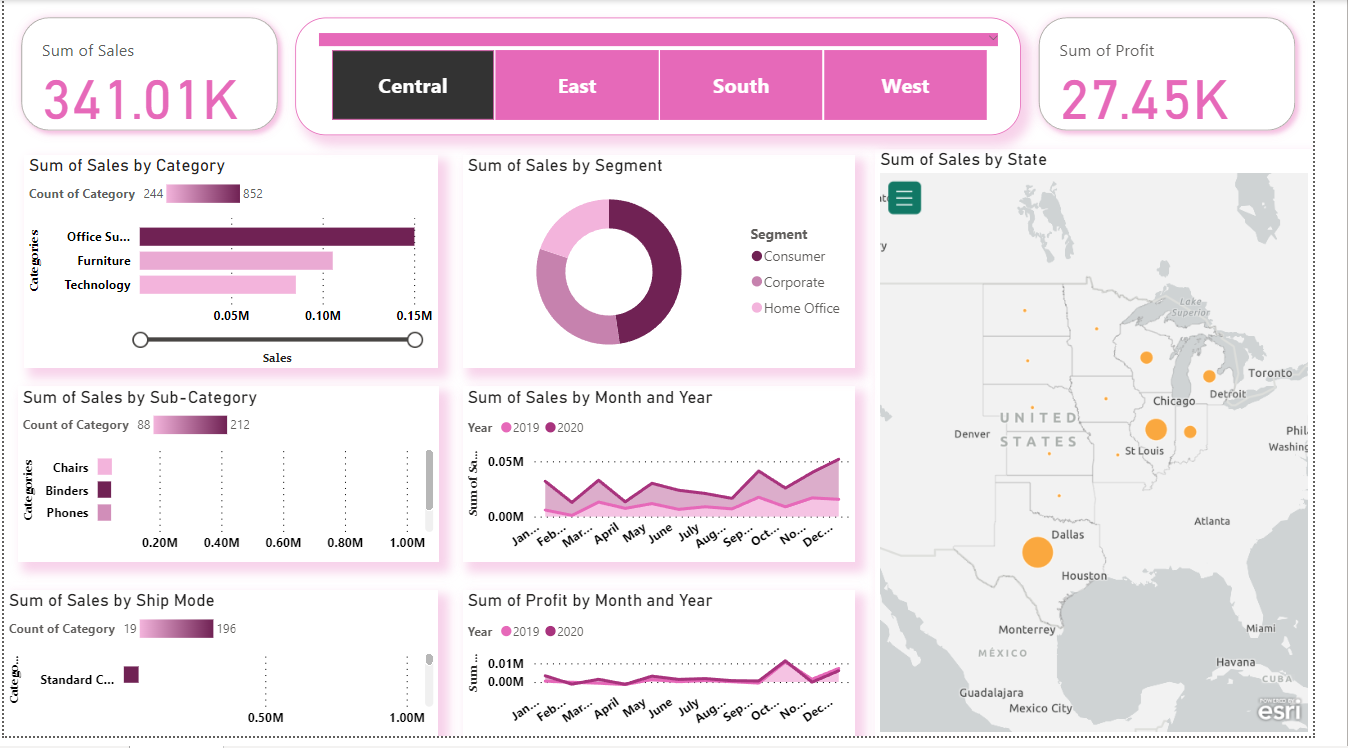Select the Chairs bar in the Sub-Category chart

pyautogui.click(x=104, y=466)
